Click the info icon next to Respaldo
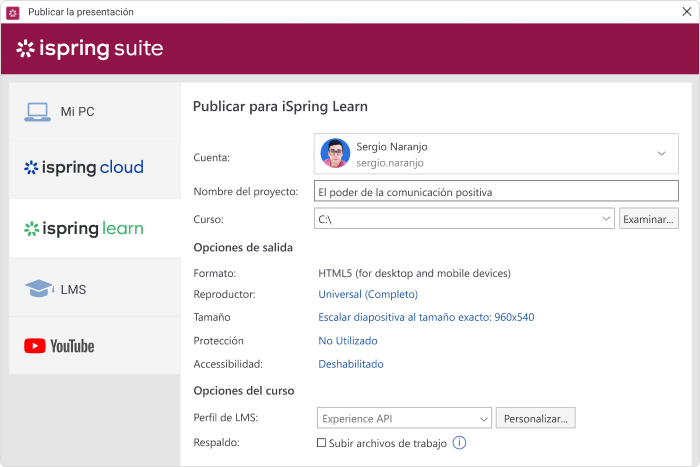The image size is (700, 467). pyautogui.click(x=459, y=443)
